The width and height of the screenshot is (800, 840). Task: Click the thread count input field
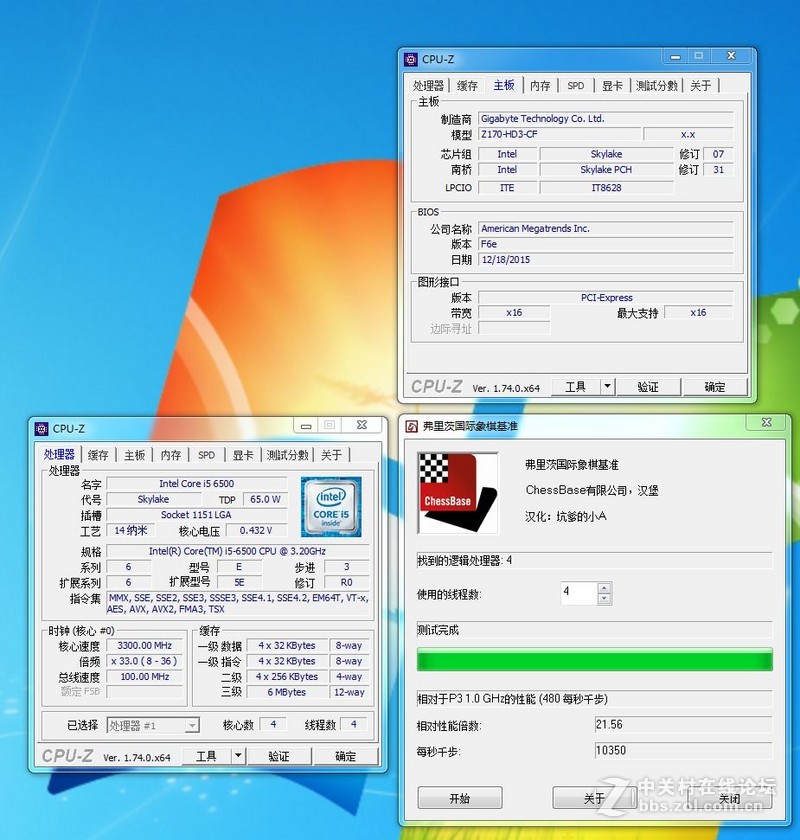pyautogui.click(x=579, y=593)
